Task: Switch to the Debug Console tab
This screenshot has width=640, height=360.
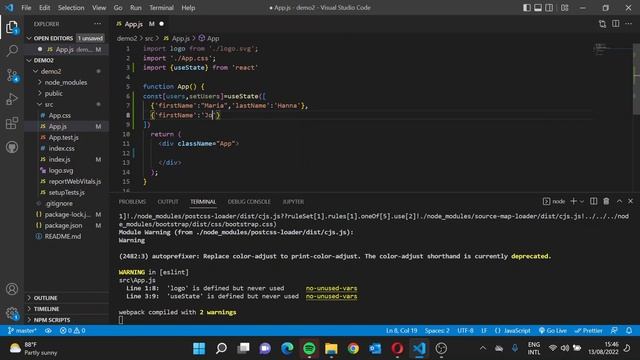Action: (249, 202)
